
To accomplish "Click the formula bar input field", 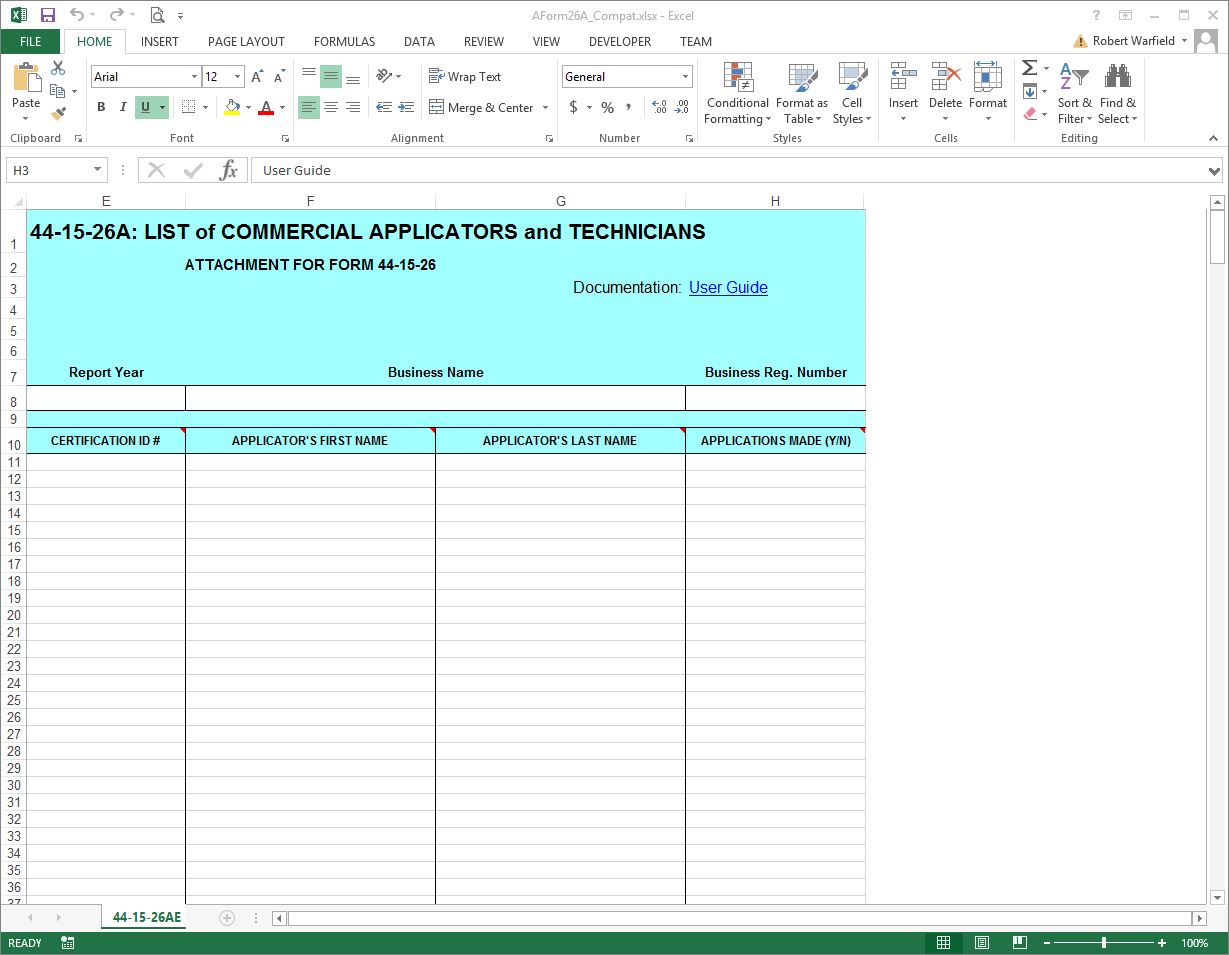I will click(720, 170).
